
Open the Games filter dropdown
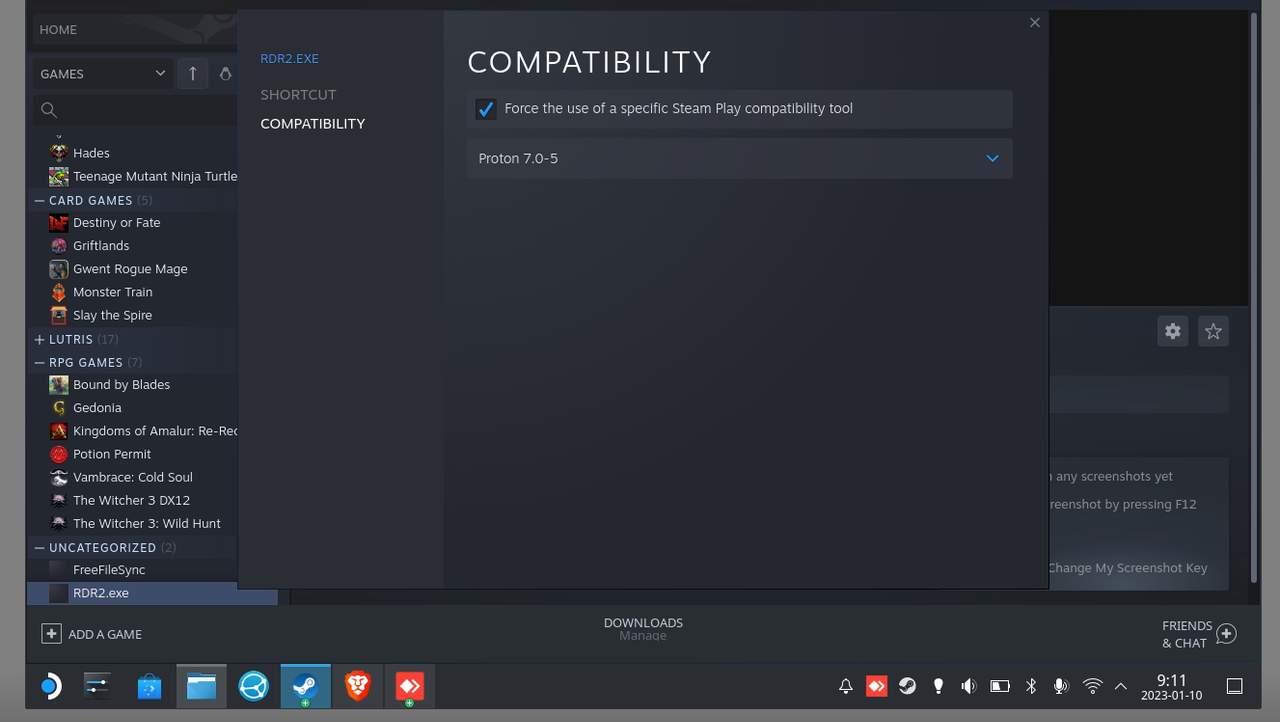tap(102, 73)
